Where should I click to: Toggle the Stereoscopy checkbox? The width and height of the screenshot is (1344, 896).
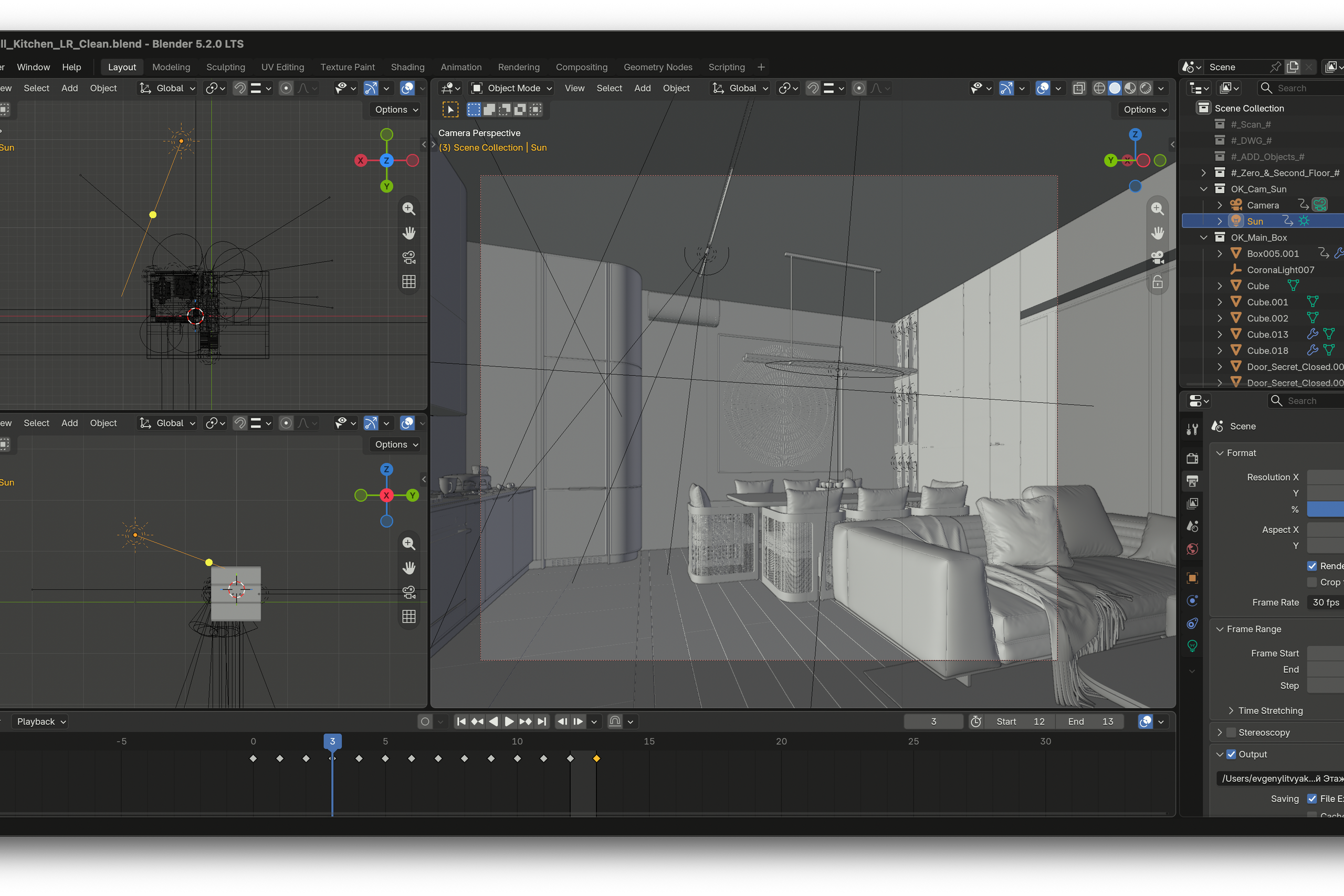1232,733
